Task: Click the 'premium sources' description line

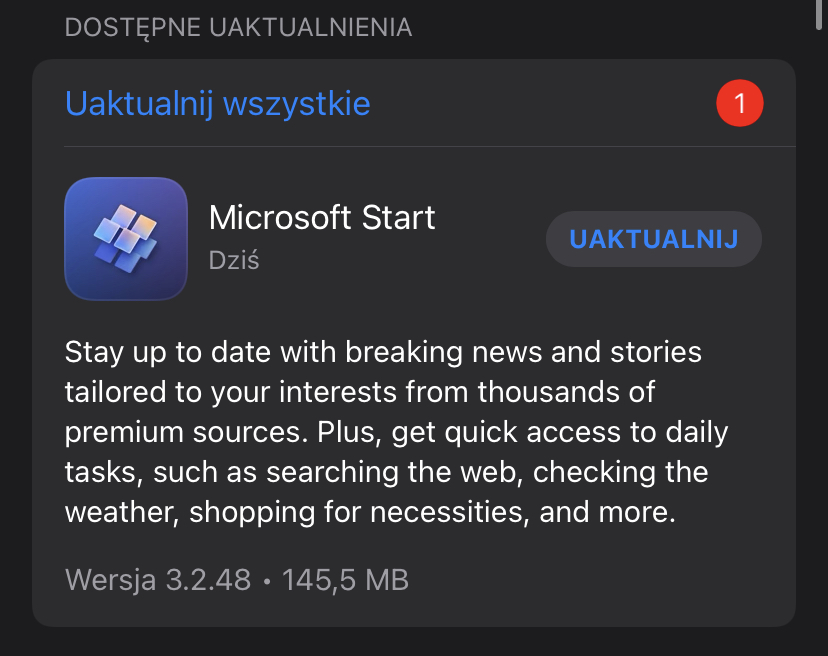Action: pyautogui.click(x=396, y=433)
